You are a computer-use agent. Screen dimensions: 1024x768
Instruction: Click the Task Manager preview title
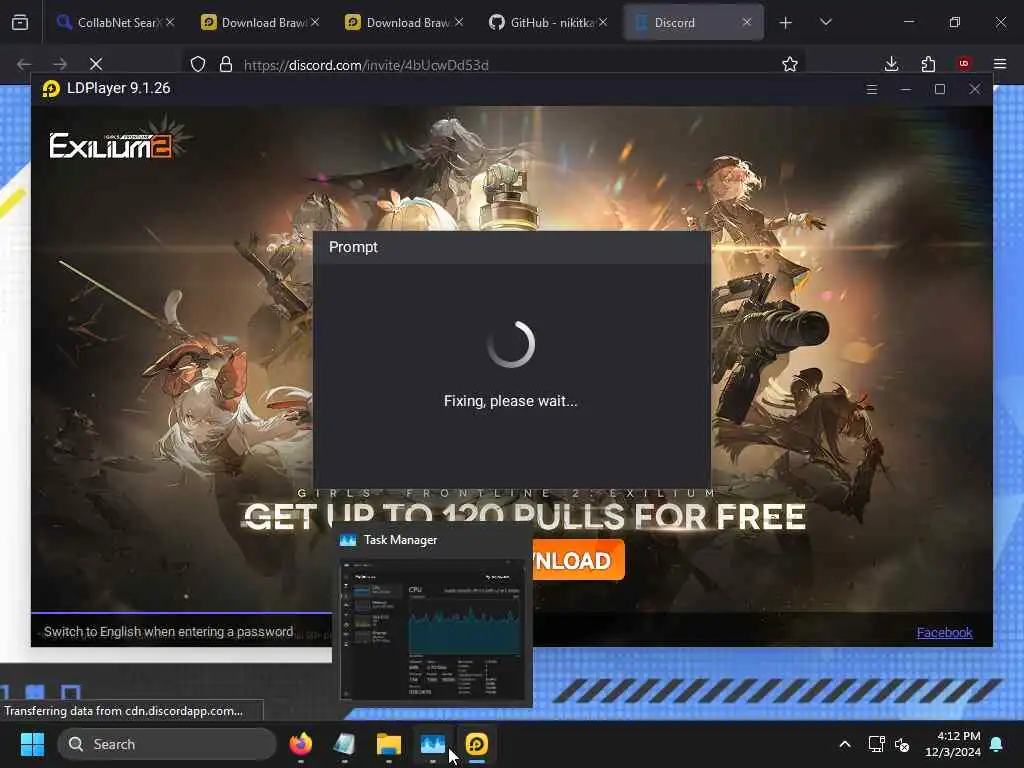[x=400, y=540]
